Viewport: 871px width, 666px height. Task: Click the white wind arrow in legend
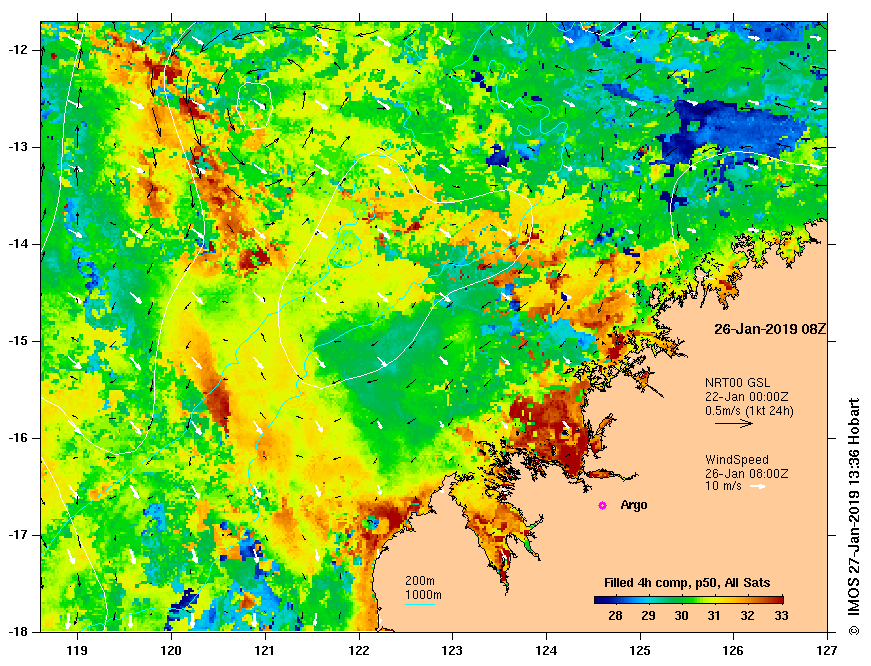(758, 487)
